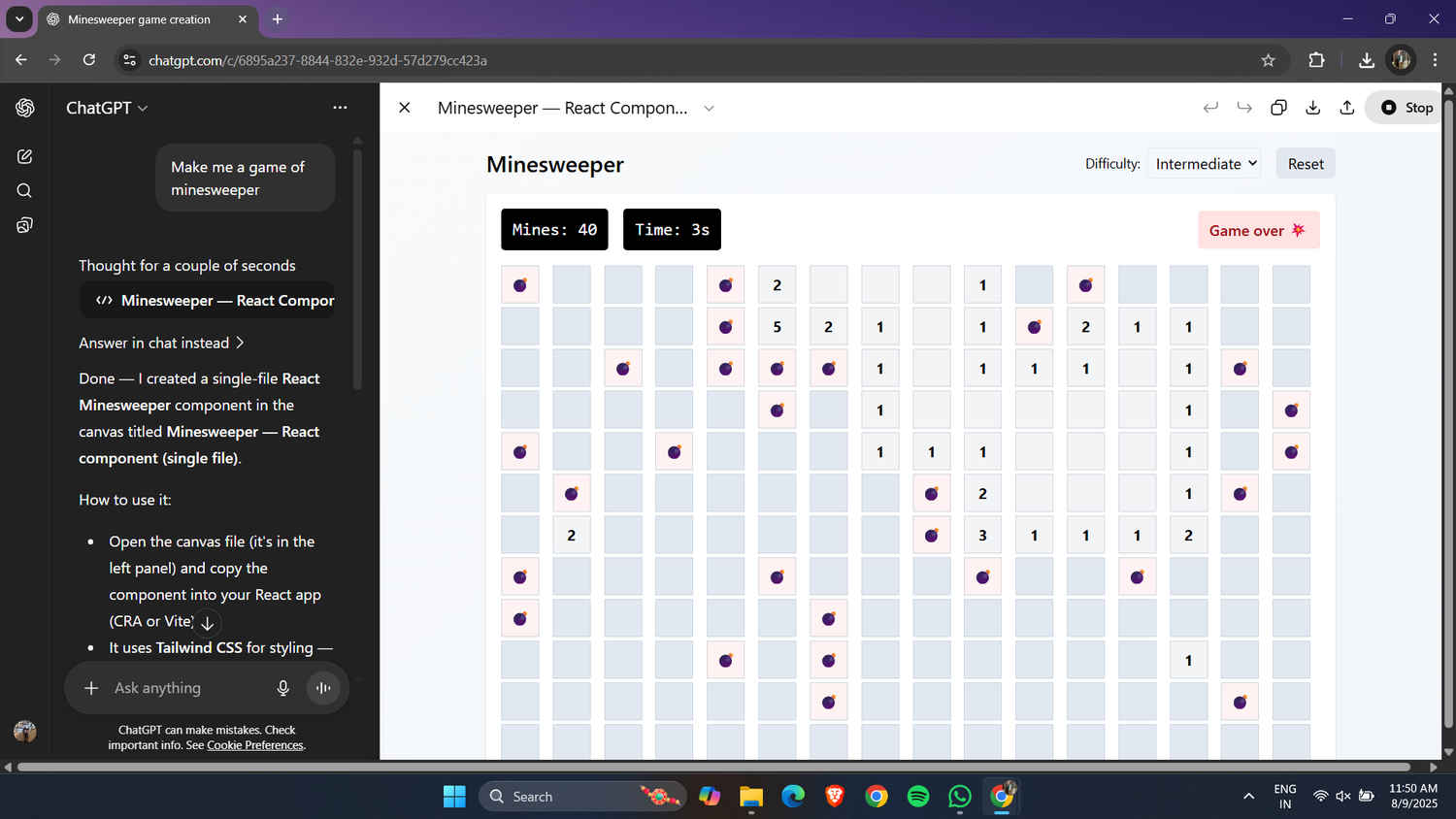Screen dimensions: 1456x819
Task: Toggle bookmark star for this page
Action: (x=1268, y=59)
